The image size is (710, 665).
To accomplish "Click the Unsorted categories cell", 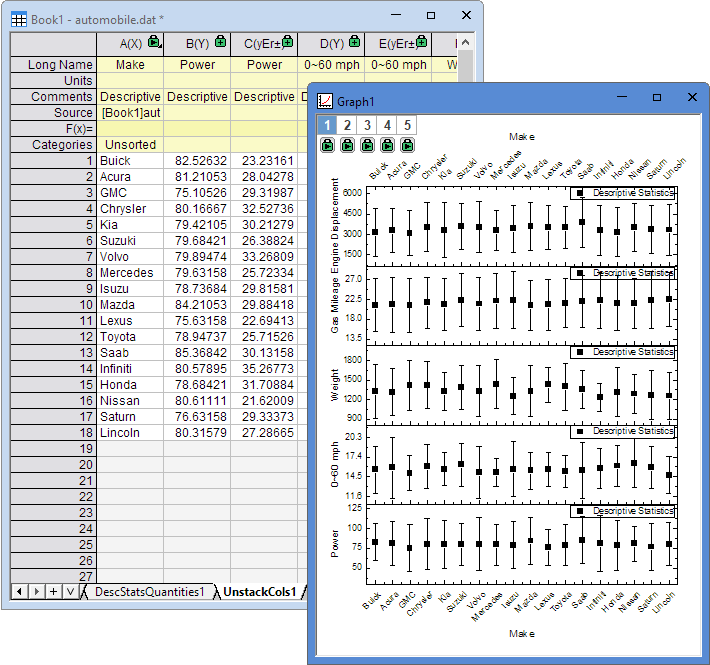I will (130, 144).
